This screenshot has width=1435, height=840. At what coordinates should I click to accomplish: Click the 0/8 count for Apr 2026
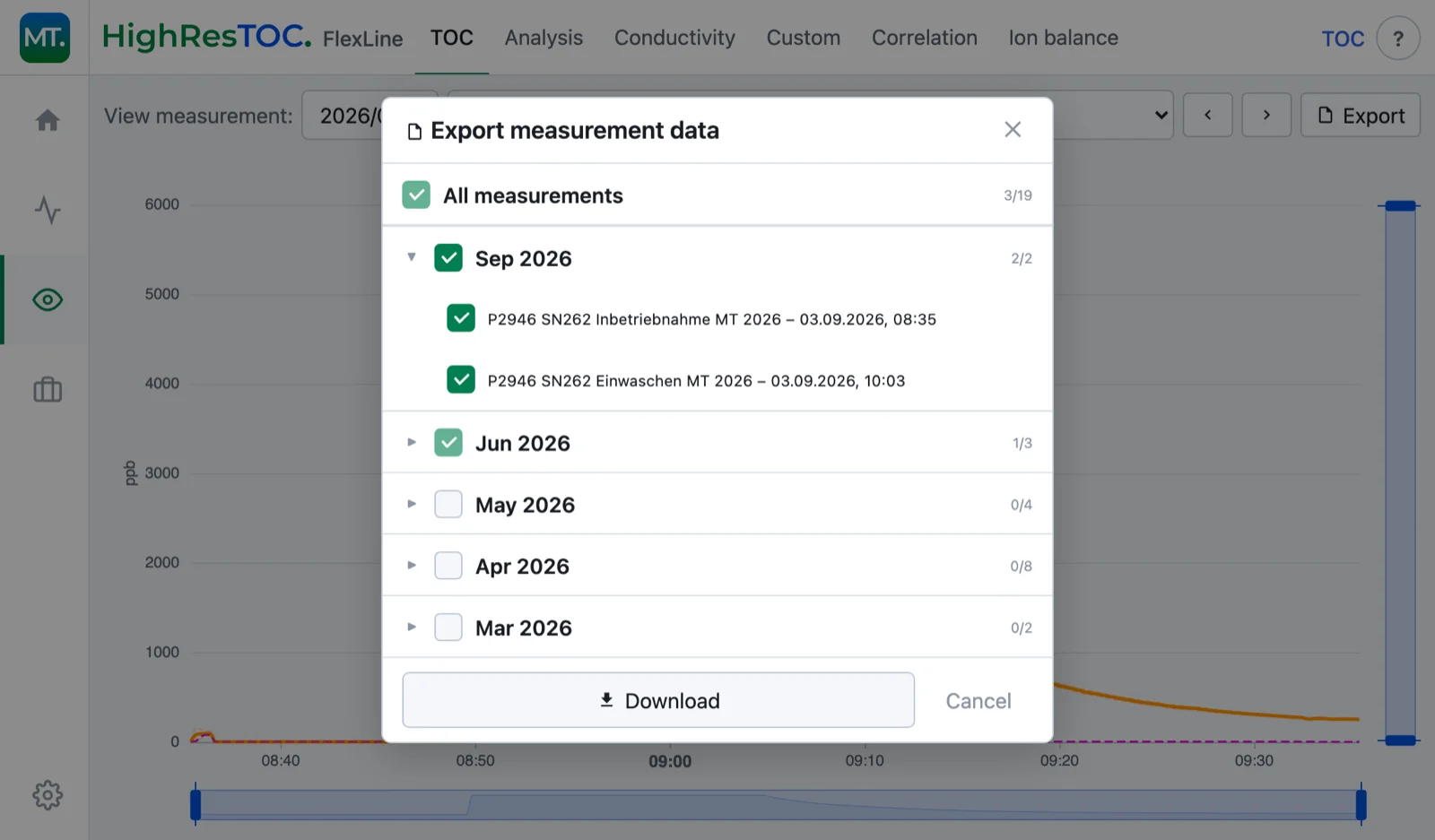click(x=1021, y=567)
